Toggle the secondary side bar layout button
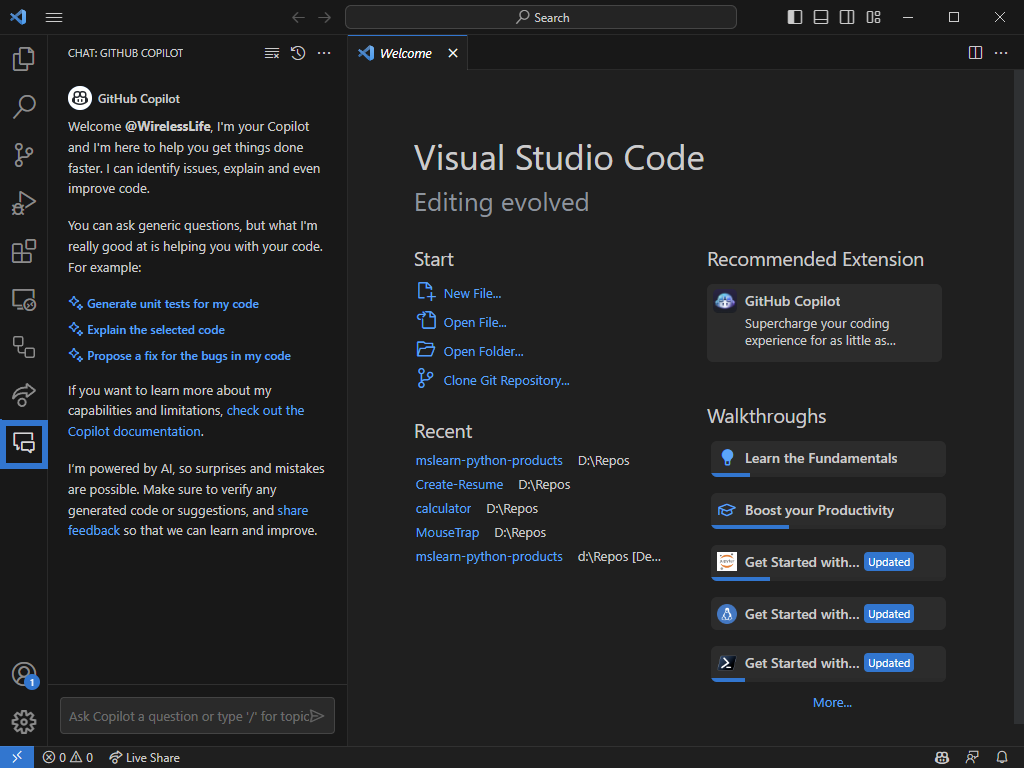Screen dimensions: 1024x768 tap(847, 17)
